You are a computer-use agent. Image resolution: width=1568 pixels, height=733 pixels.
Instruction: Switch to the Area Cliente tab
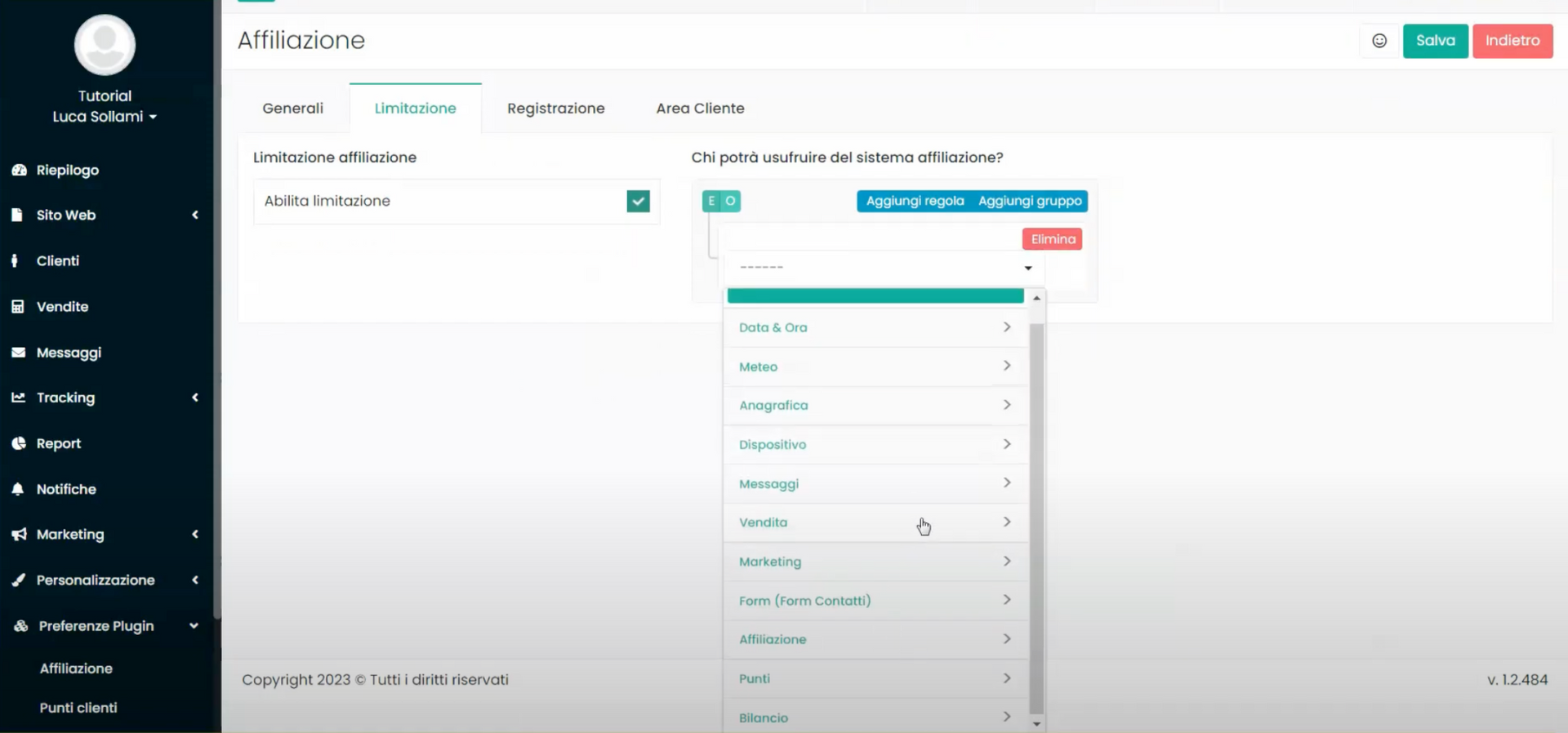[x=701, y=109]
